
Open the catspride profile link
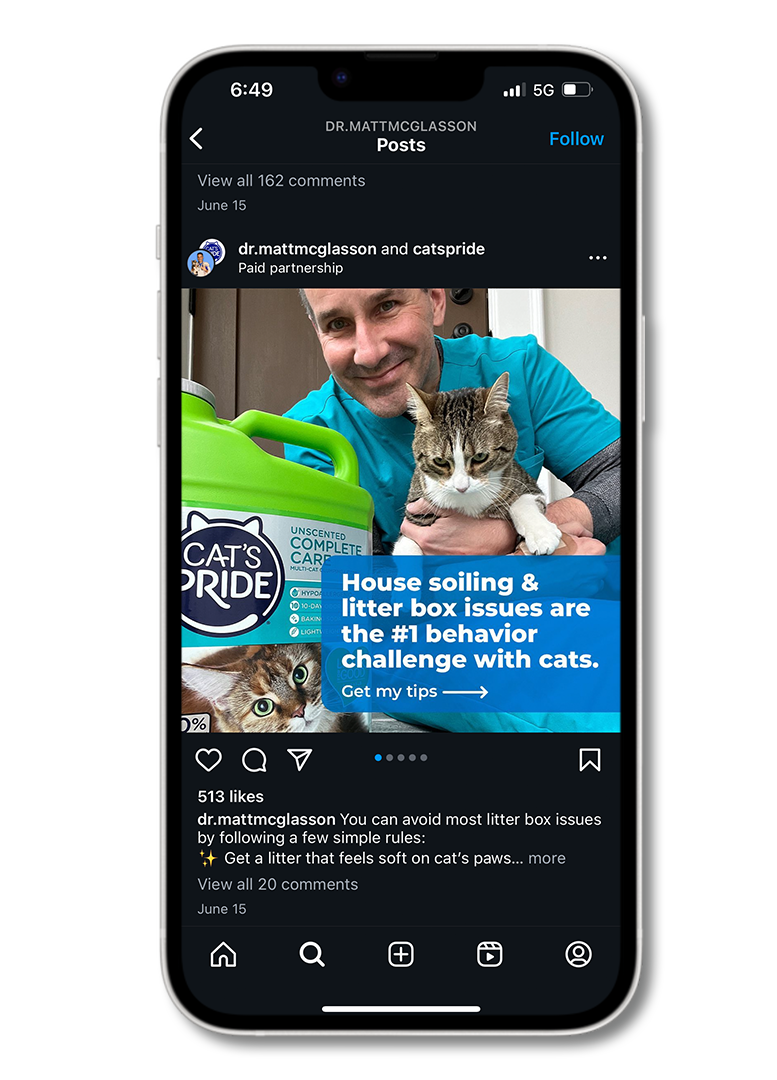[448, 249]
